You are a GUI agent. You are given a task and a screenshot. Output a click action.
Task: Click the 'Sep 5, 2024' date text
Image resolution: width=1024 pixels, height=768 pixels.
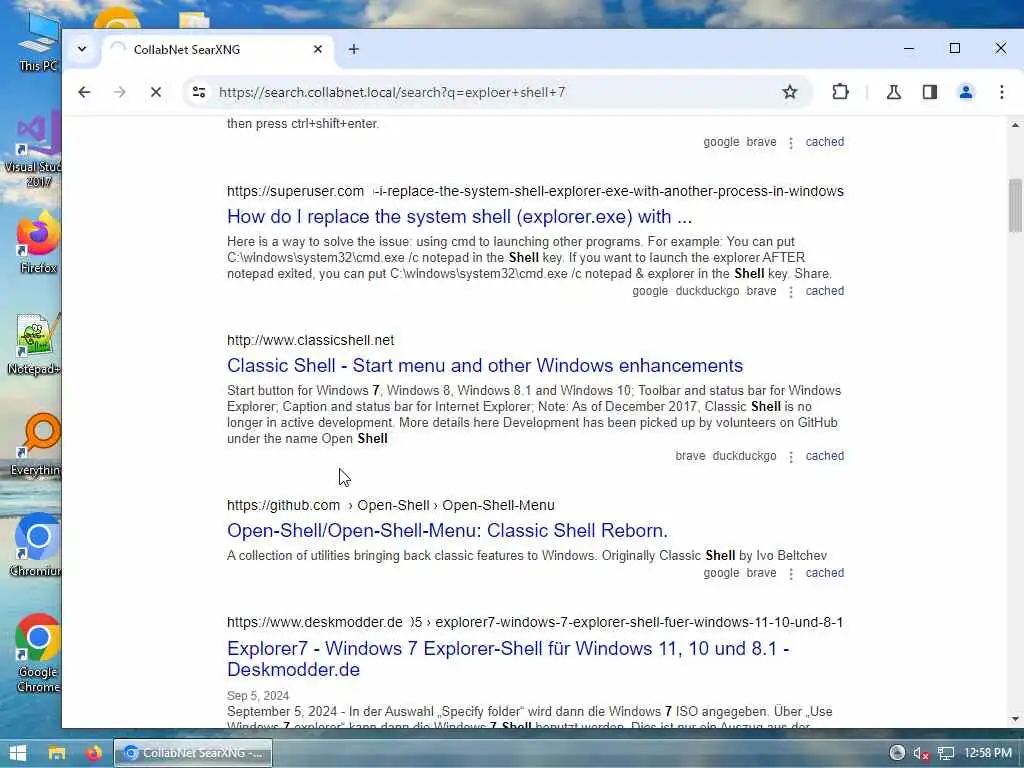coord(258,696)
